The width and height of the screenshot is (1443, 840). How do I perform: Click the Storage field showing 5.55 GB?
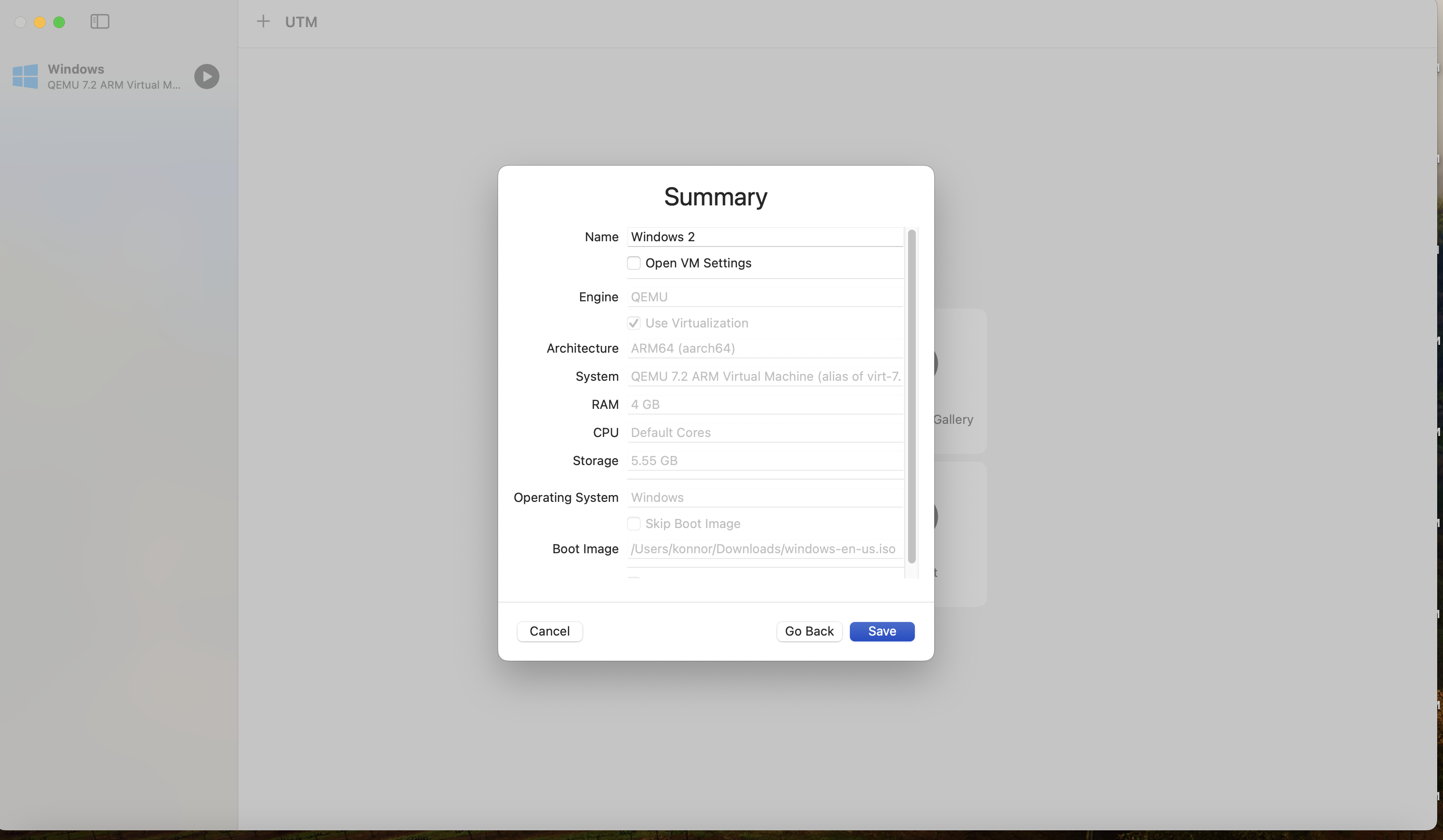point(765,460)
